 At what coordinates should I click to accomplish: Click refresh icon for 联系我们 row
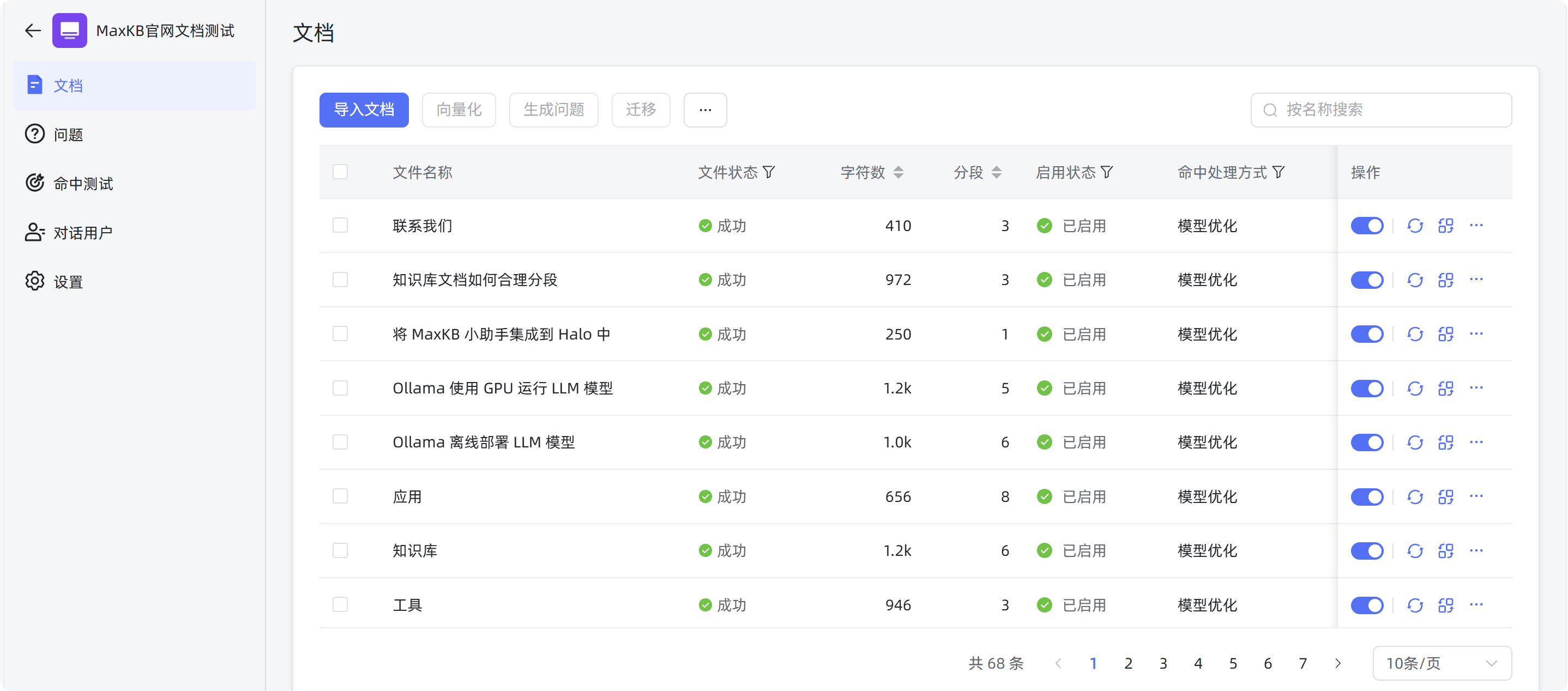click(x=1415, y=226)
